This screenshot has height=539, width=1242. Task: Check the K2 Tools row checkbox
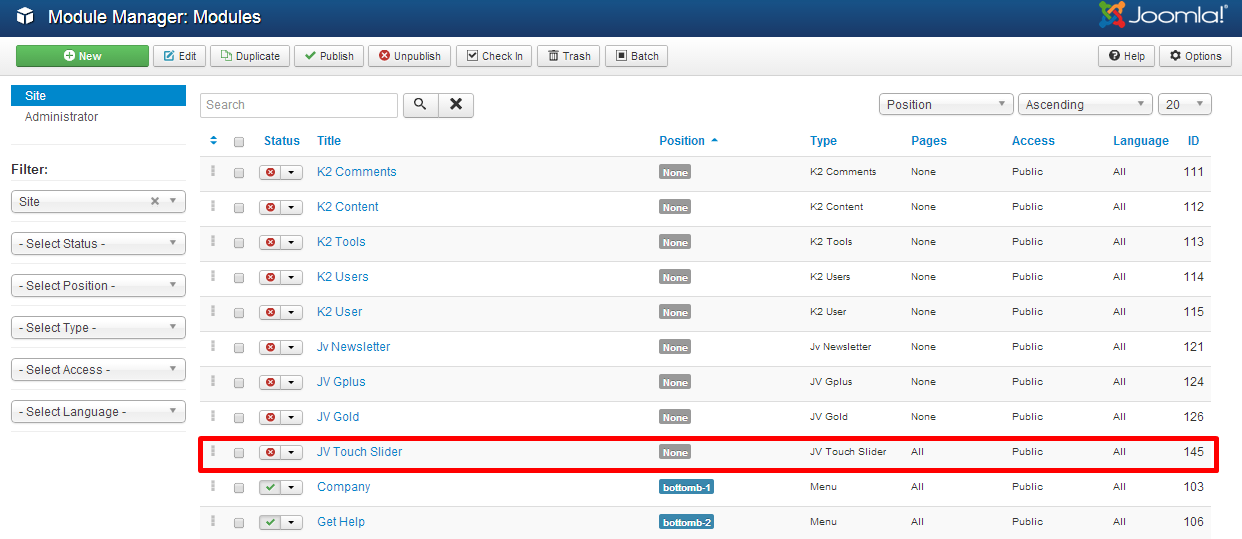coord(239,243)
